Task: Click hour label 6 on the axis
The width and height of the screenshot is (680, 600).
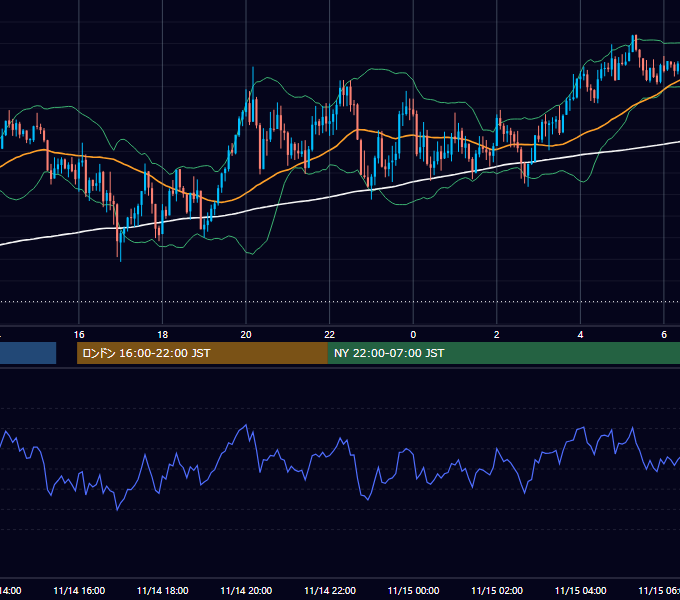Action: (664, 335)
